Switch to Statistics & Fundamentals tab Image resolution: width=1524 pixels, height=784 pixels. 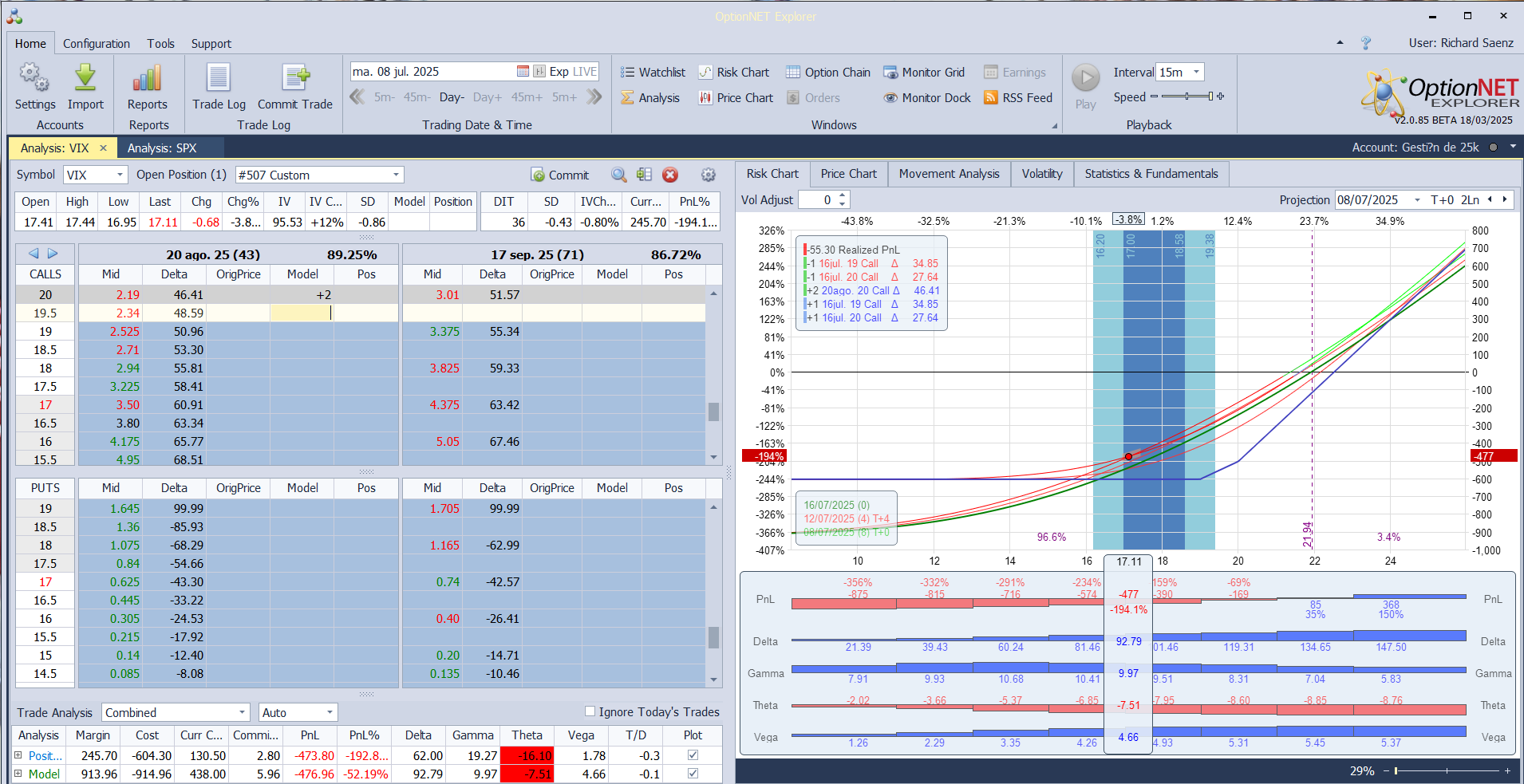(1151, 174)
